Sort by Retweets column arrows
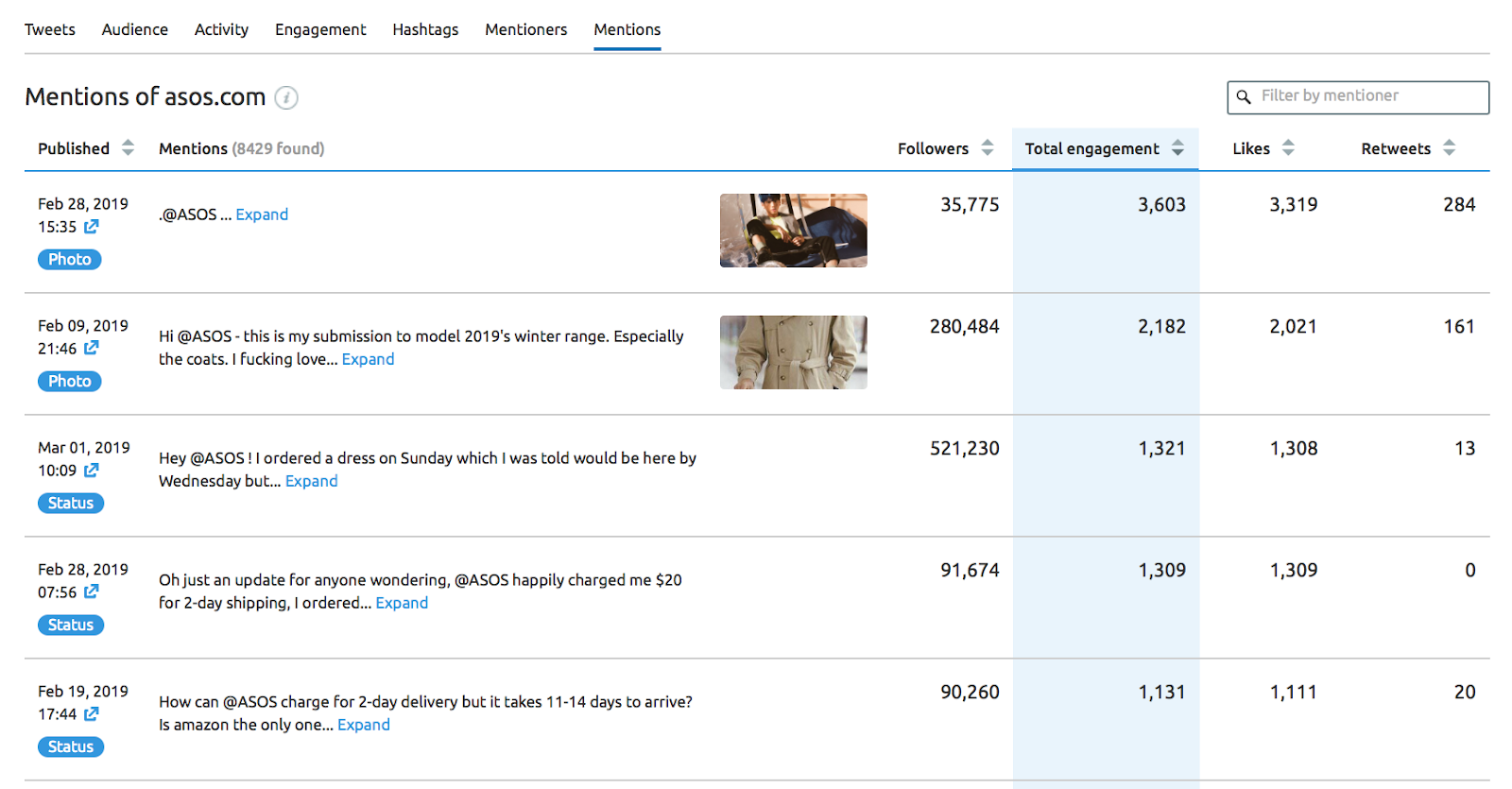This screenshot has width=1512, height=789. coord(1449,148)
